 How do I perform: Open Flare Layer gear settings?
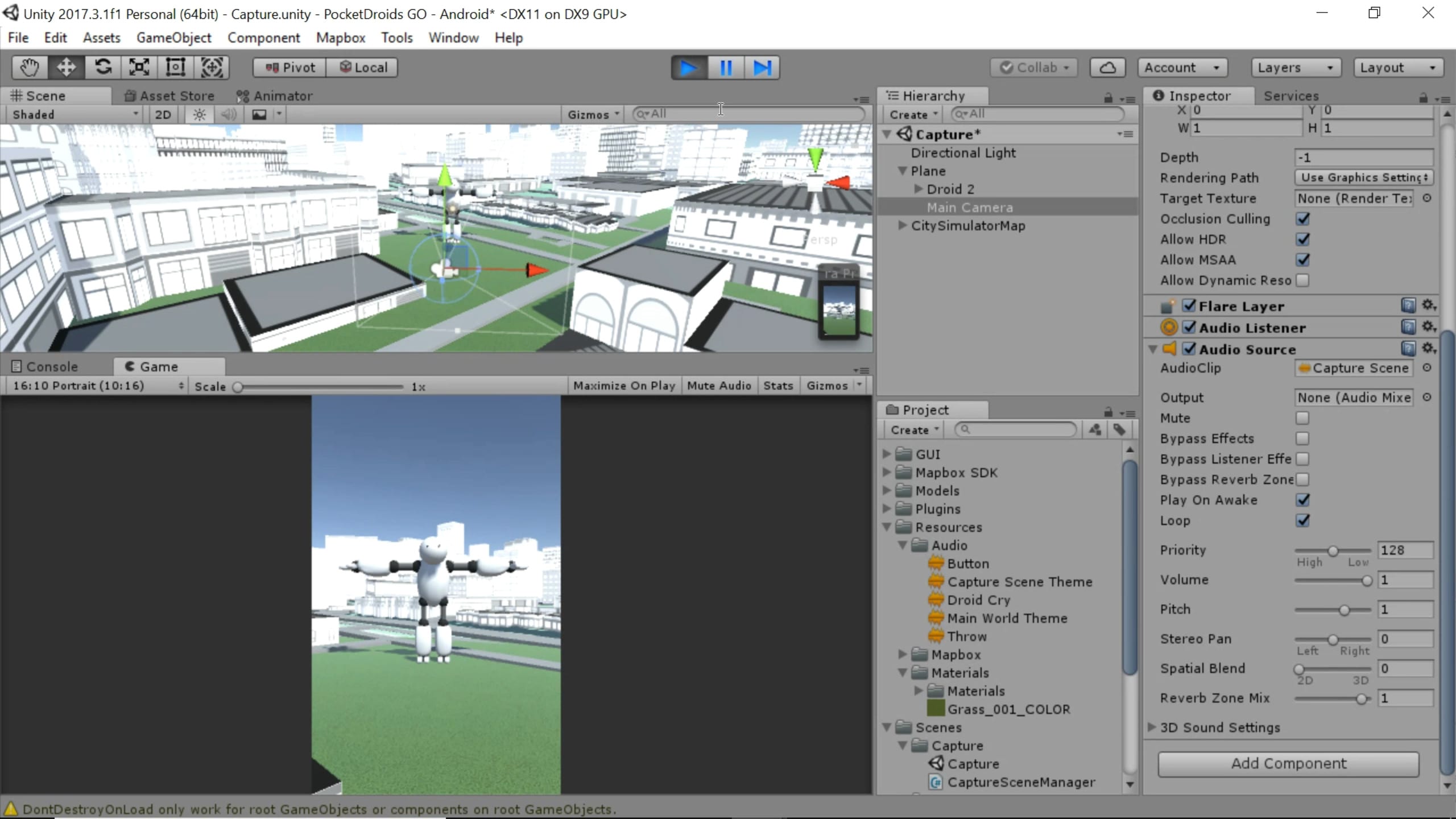coord(1429,306)
